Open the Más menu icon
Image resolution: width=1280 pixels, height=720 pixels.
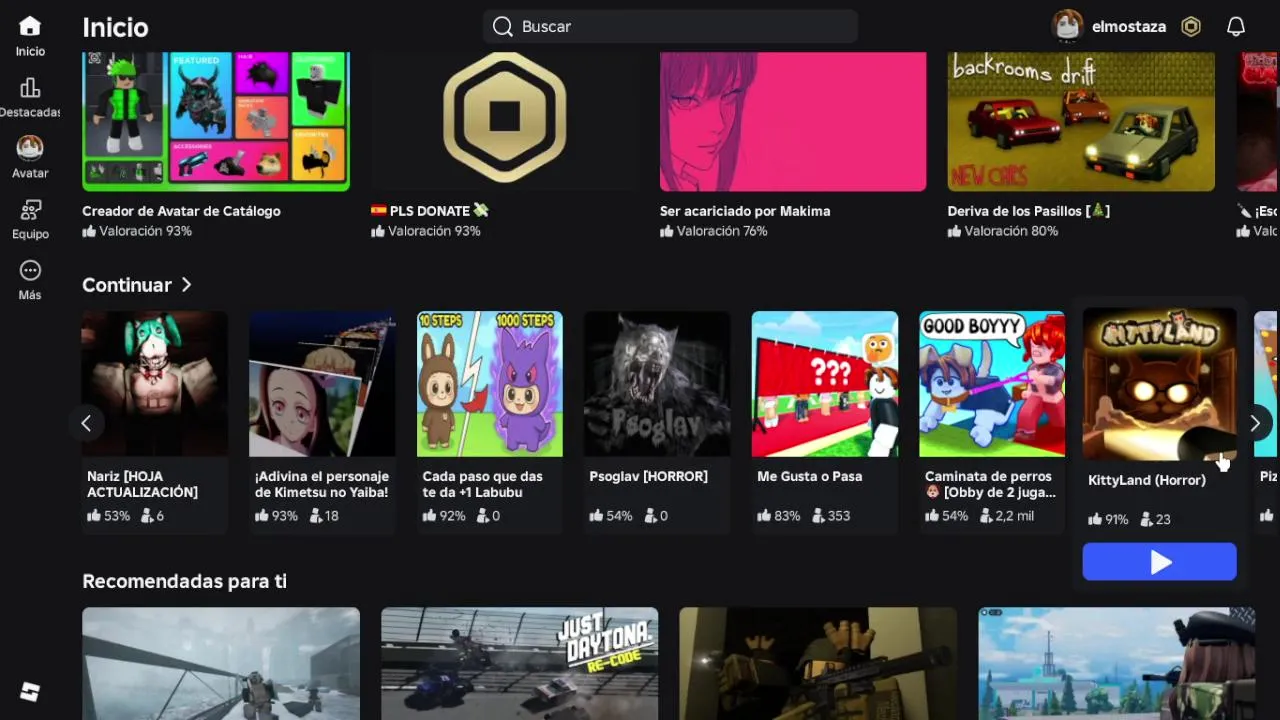pos(30,271)
